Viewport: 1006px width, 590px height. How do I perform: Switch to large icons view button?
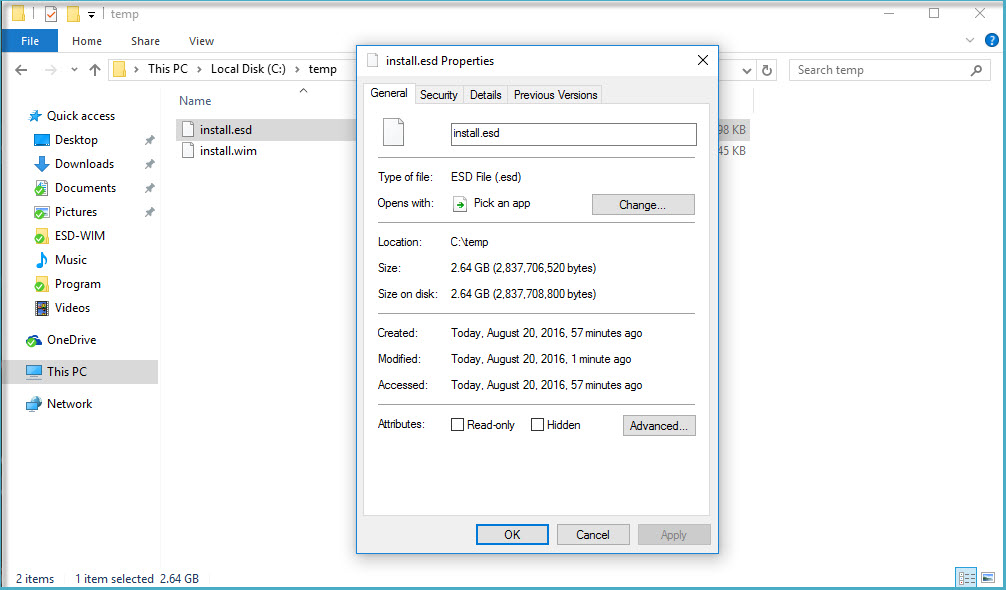989,578
